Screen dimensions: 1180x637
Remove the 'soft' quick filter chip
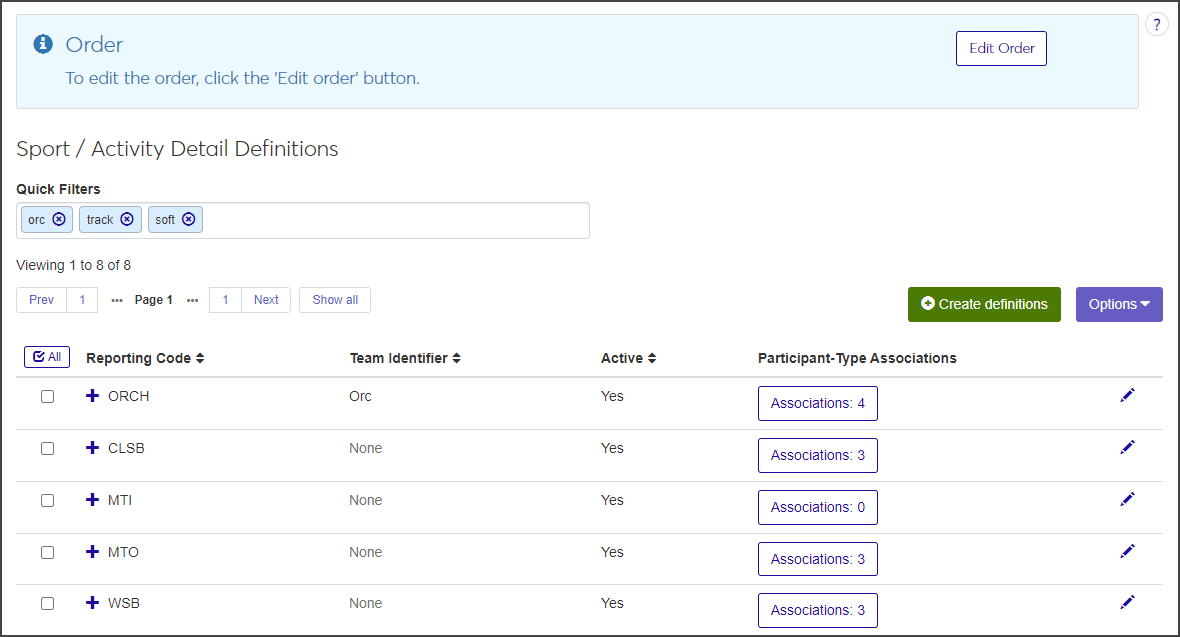[x=188, y=220]
